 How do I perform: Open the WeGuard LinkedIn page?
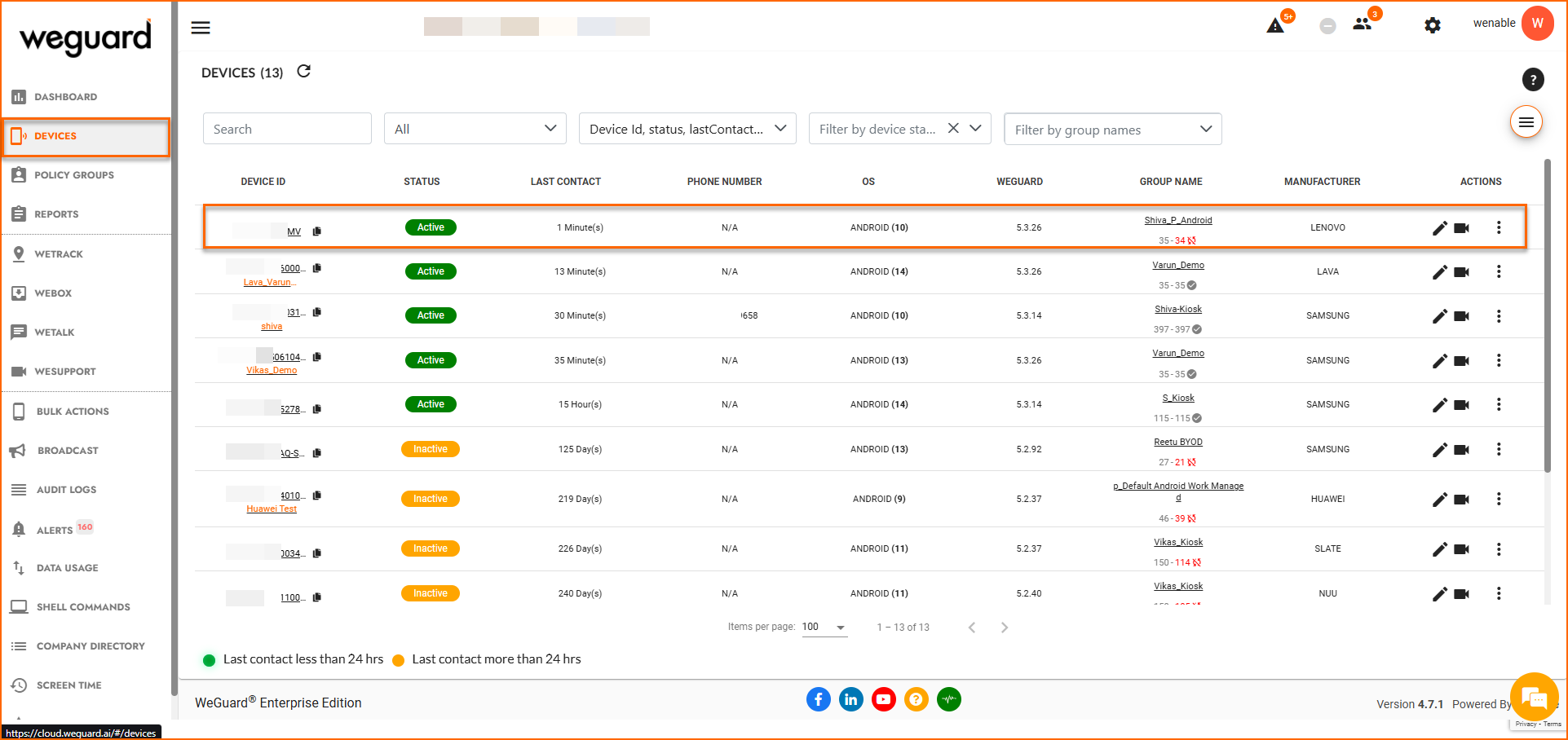(851, 699)
